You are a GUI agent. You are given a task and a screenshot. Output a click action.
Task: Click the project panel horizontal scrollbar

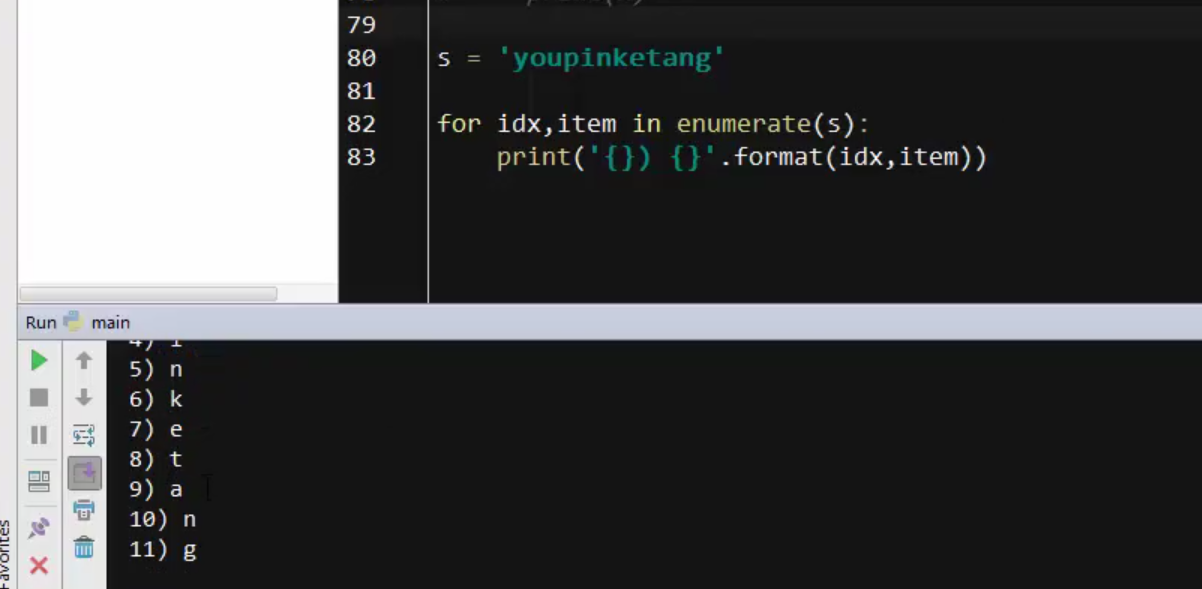tap(148, 294)
